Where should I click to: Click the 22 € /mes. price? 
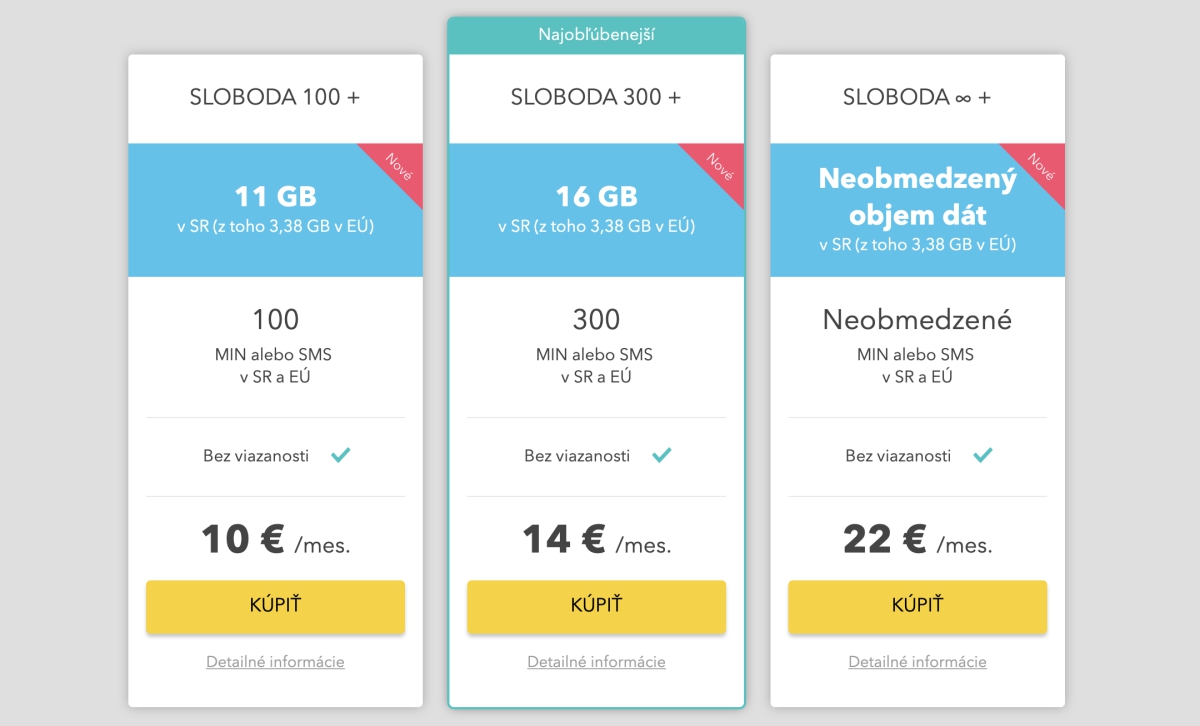(917, 540)
